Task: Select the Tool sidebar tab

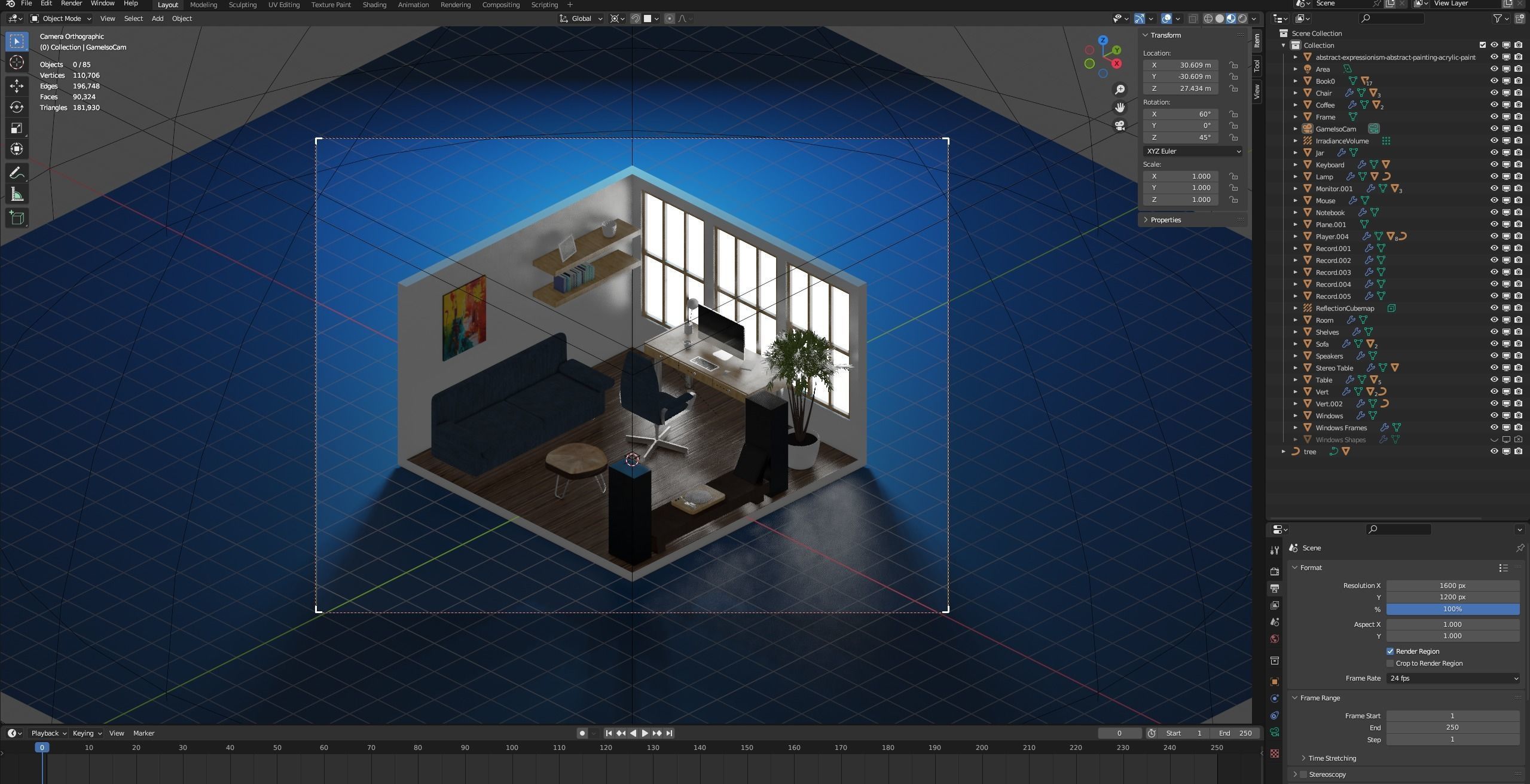Action: click(1257, 65)
